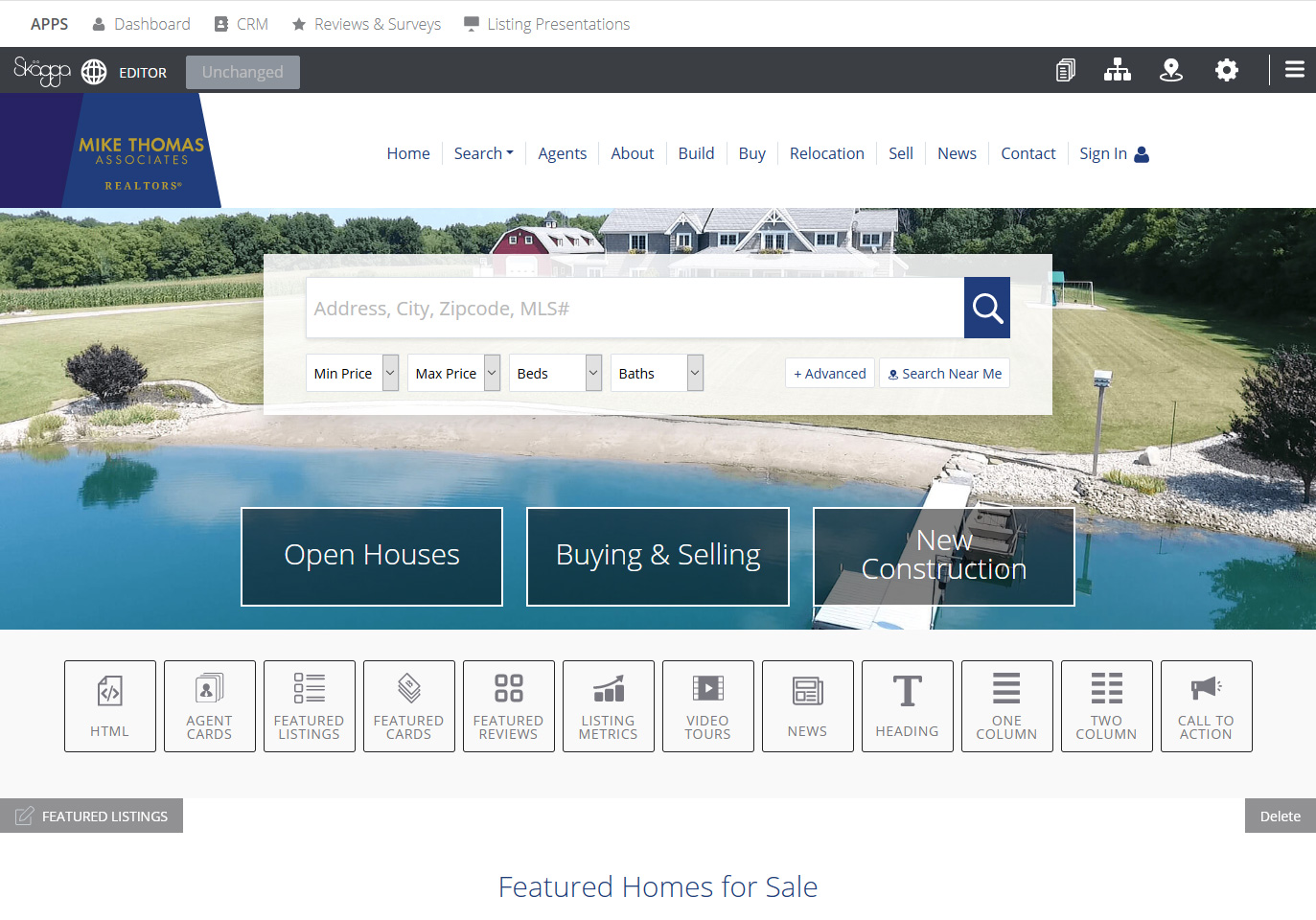Open the sitemap icon in the editor toolbar
This screenshot has height=920, width=1316.
click(1118, 70)
